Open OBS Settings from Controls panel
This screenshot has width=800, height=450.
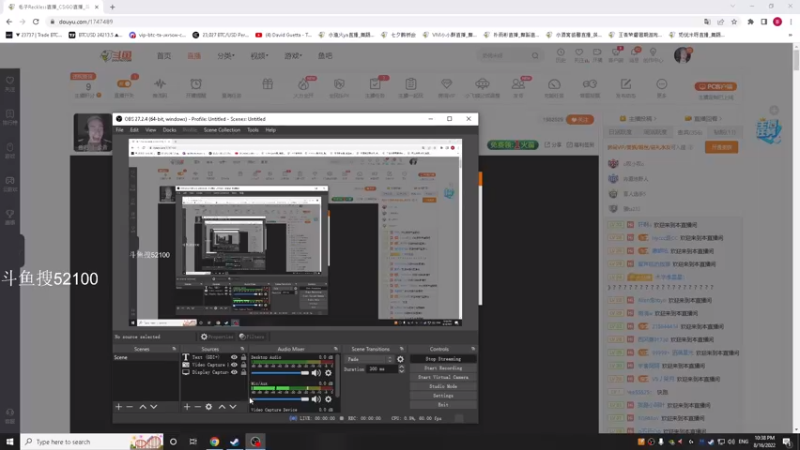443,395
